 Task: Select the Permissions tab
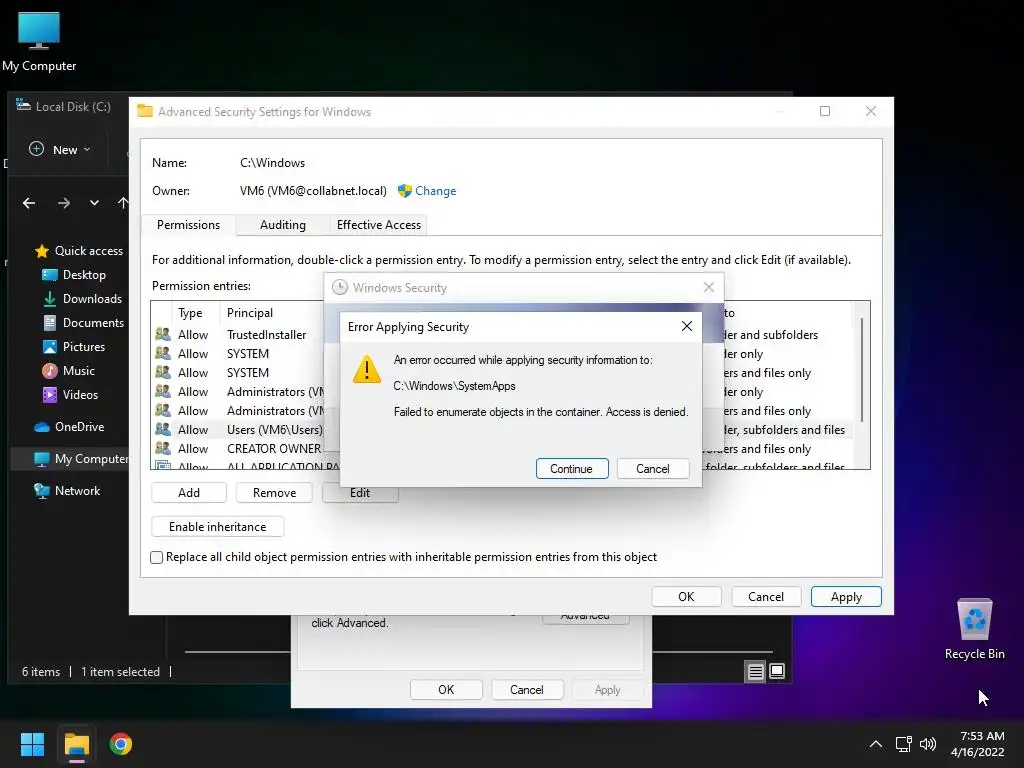pyautogui.click(x=188, y=225)
